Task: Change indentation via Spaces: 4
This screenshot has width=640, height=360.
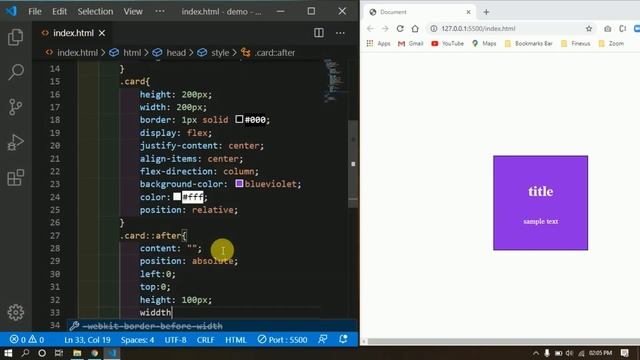Action: coord(138,340)
